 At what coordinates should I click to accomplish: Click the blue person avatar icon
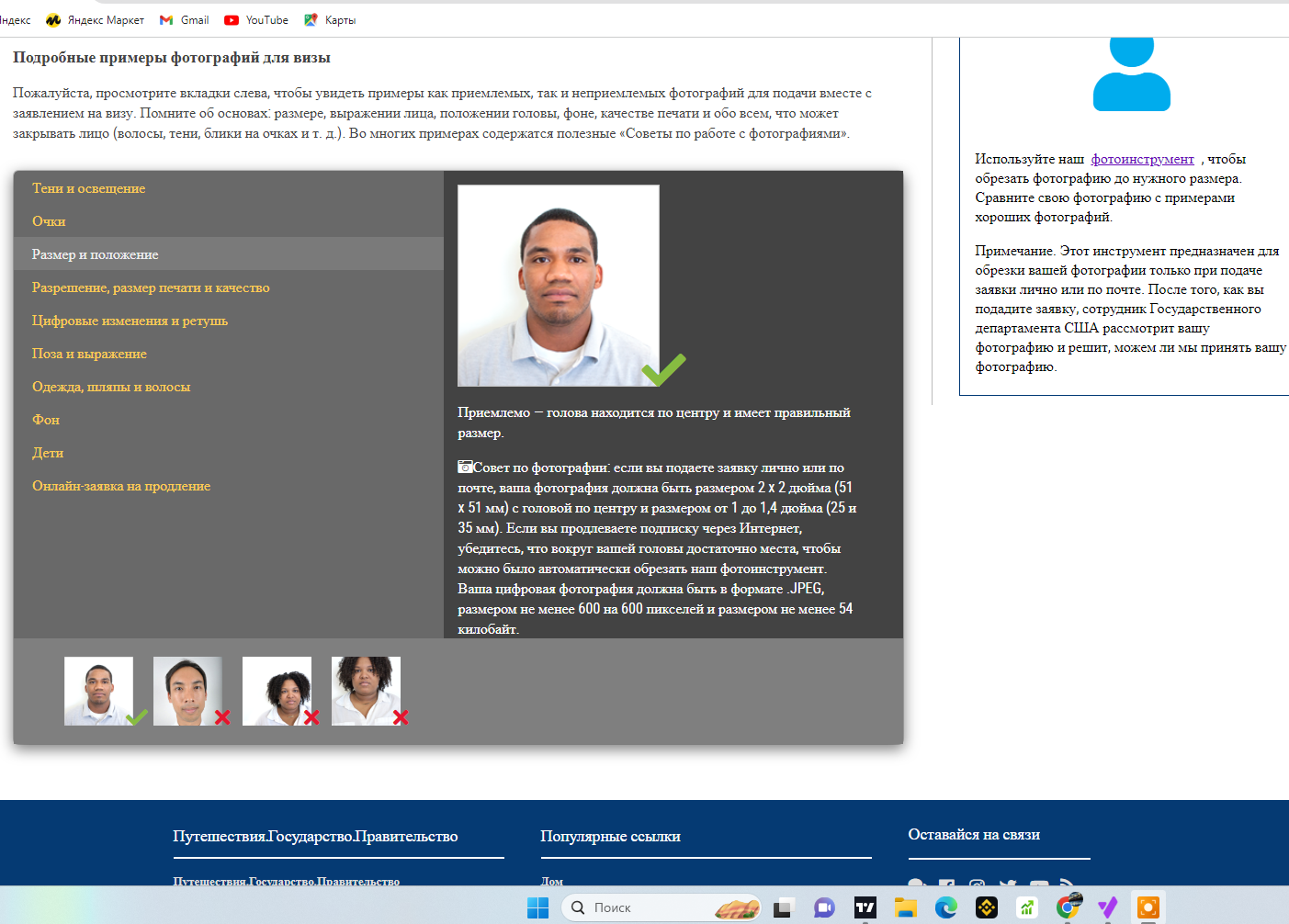pos(1131,73)
